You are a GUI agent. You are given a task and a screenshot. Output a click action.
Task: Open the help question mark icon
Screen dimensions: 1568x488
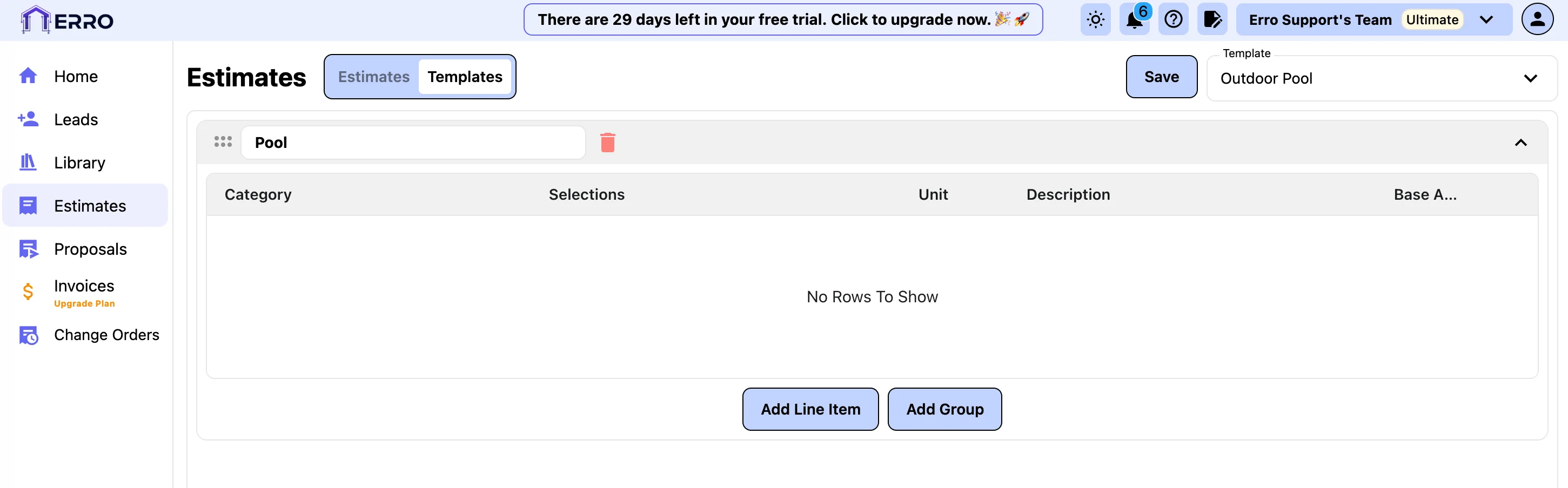tap(1173, 20)
